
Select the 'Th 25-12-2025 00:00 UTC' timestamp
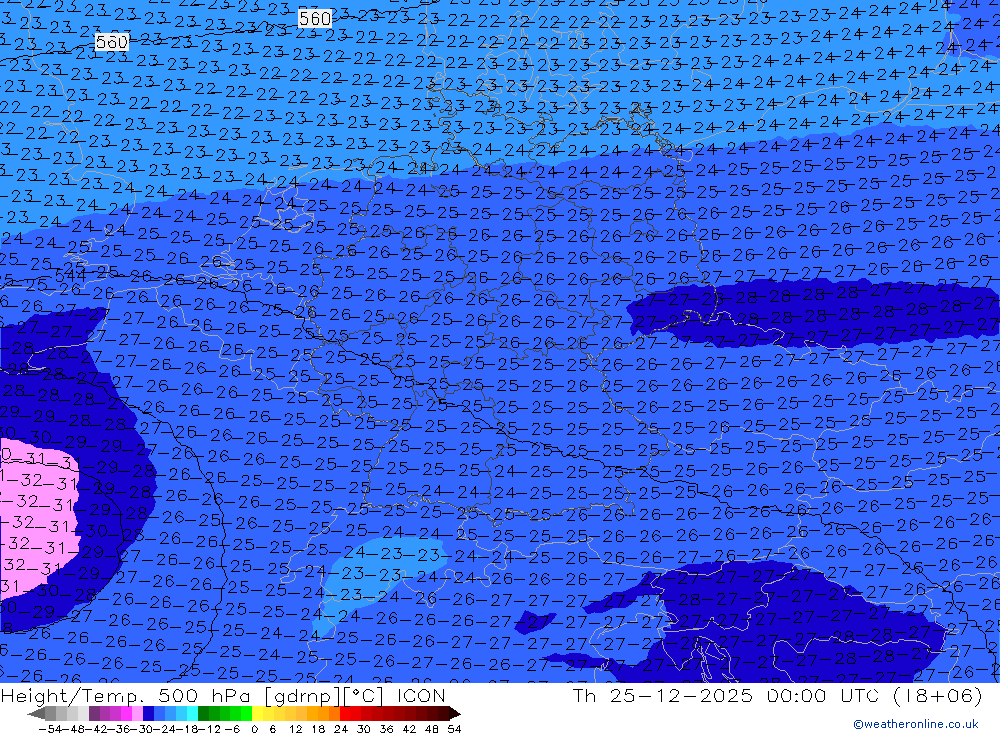tap(724, 695)
